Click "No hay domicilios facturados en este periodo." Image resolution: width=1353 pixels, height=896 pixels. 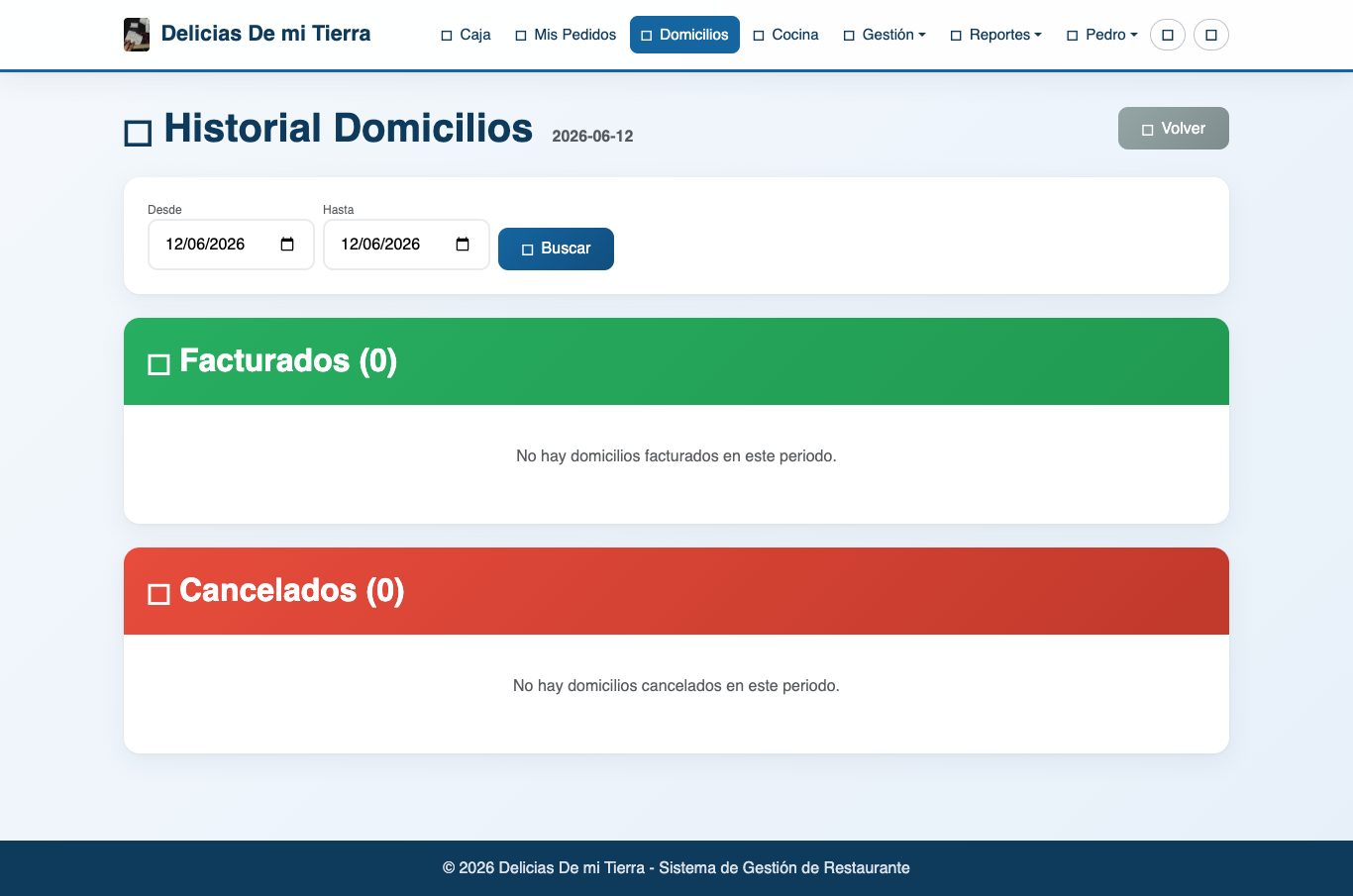click(676, 456)
